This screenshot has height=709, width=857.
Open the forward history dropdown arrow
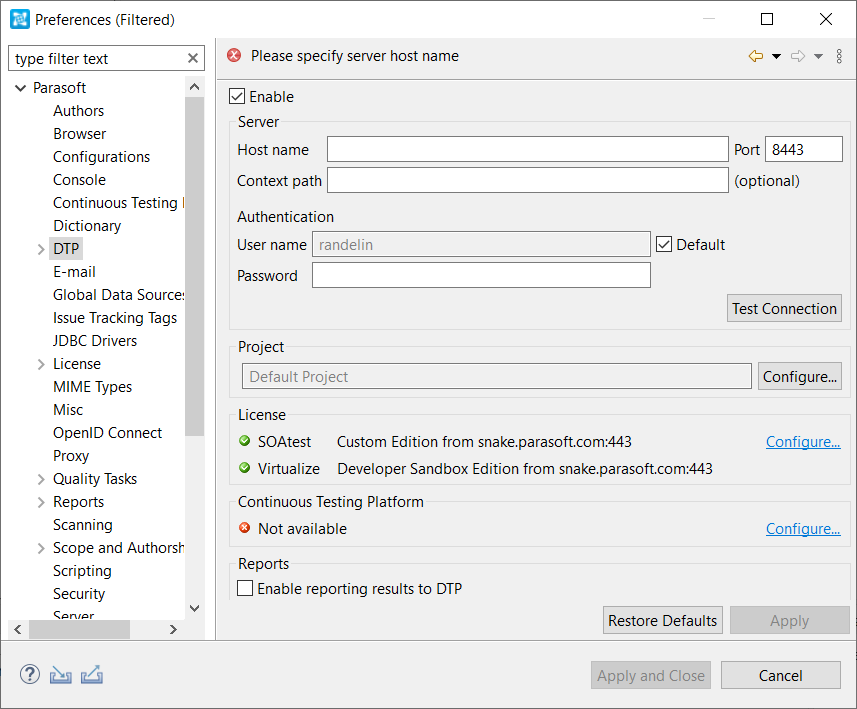coord(818,56)
